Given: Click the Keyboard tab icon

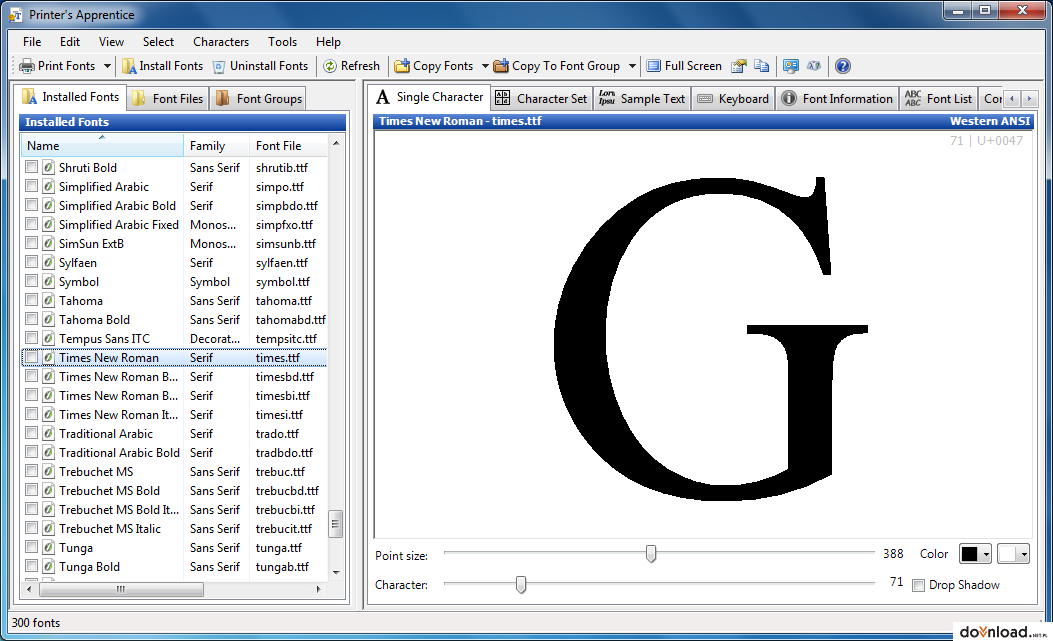Looking at the screenshot, I should [705, 99].
